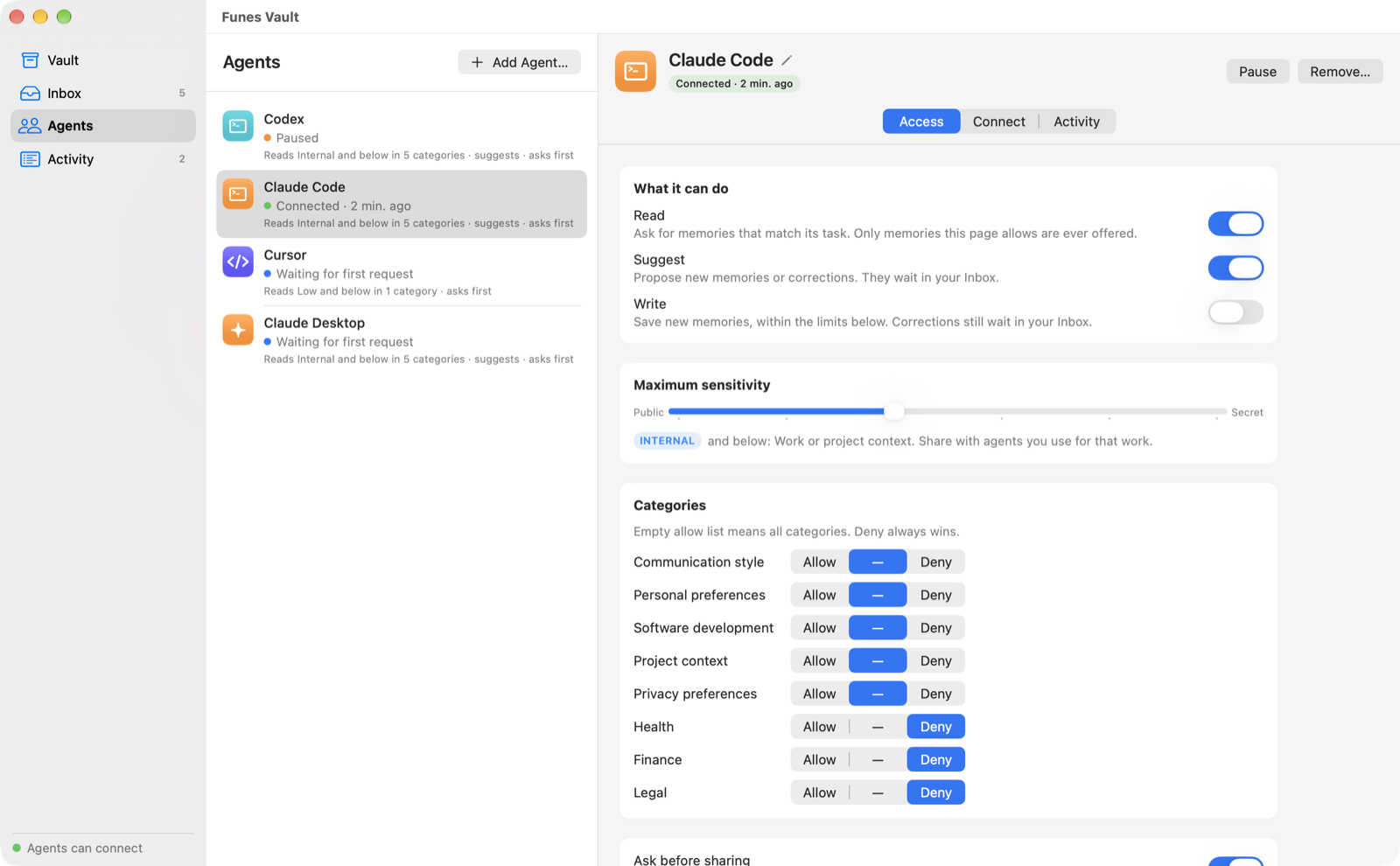Pause the Claude Code agent
This screenshot has height=866, width=1400.
point(1257,72)
